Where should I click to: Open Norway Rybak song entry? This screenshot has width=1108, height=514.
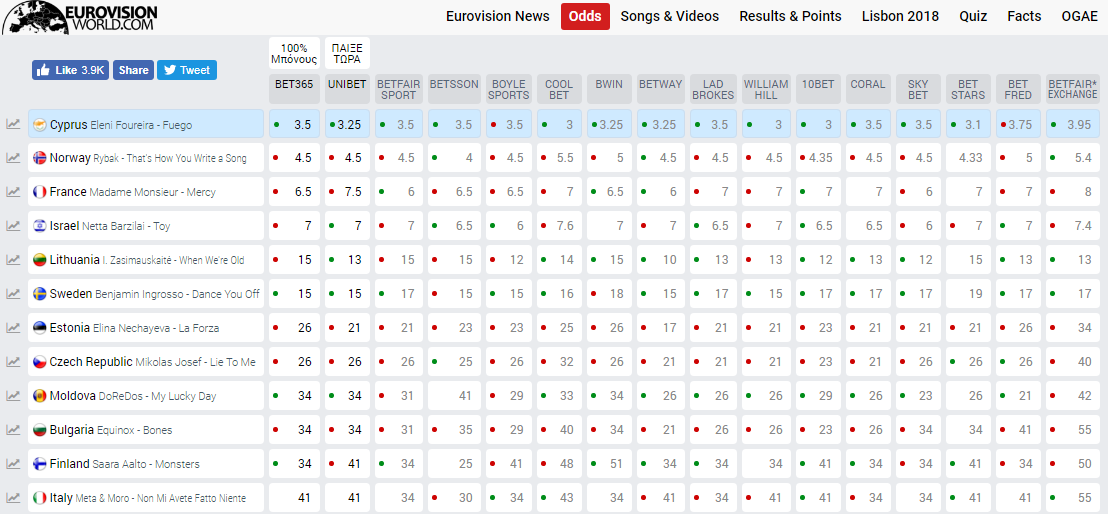pyautogui.click(x=146, y=158)
